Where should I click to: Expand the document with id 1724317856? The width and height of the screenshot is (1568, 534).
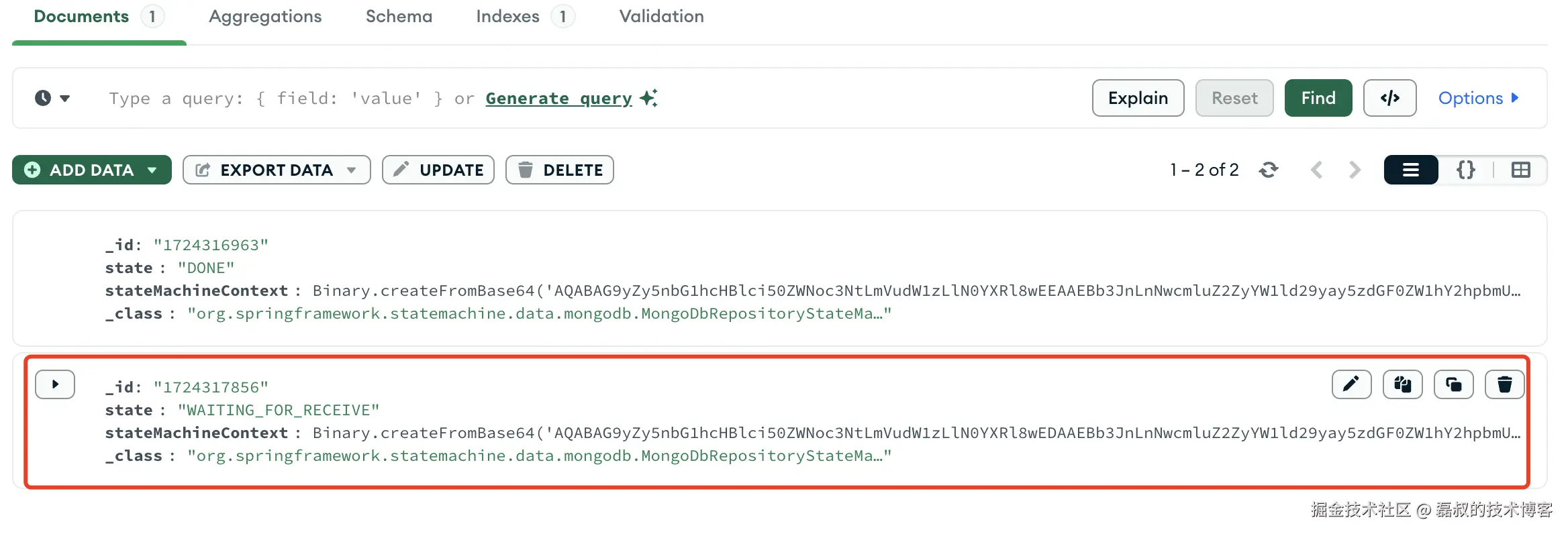[x=55, y=384]
